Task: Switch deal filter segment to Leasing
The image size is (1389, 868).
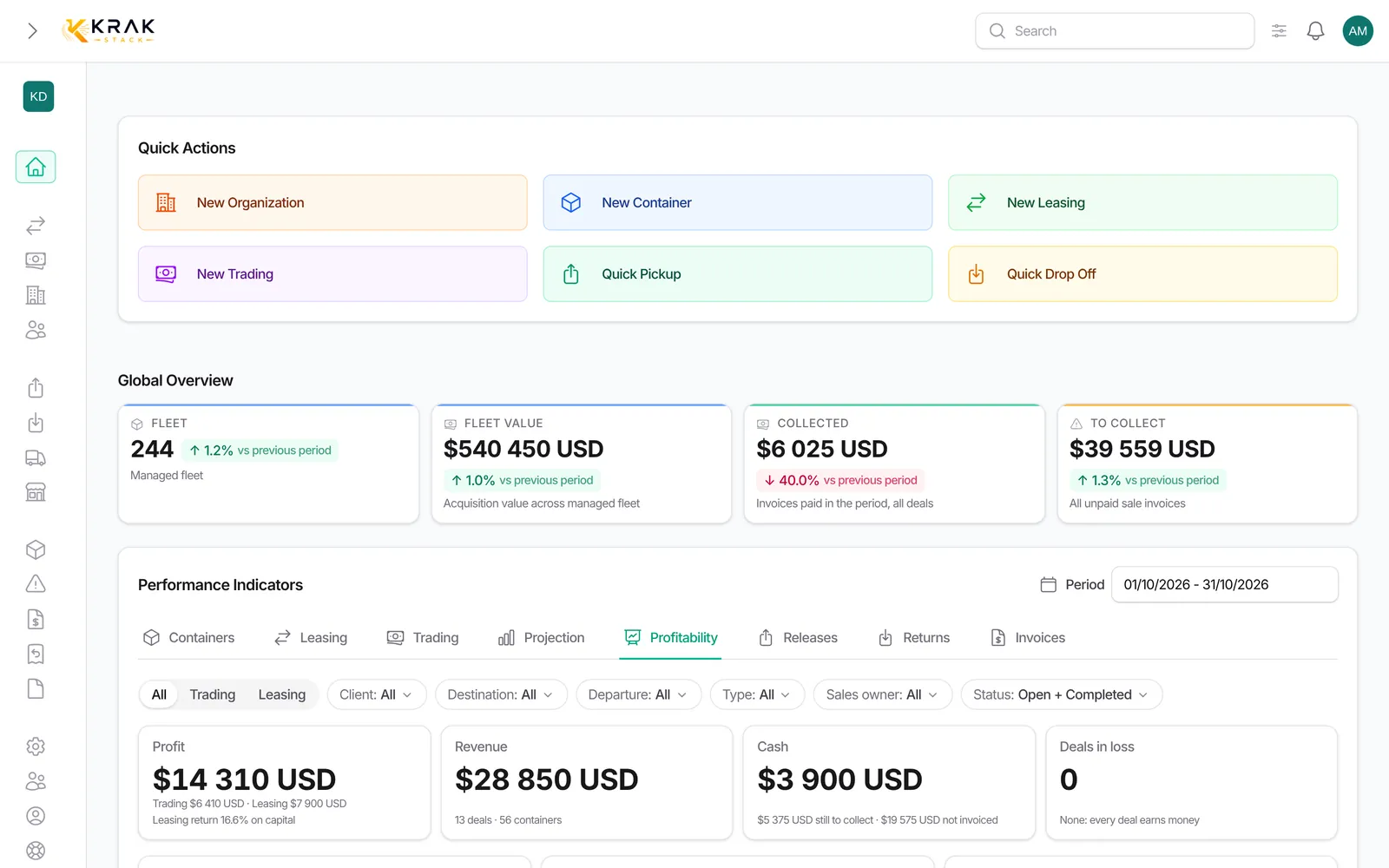Action: [282, 694]
